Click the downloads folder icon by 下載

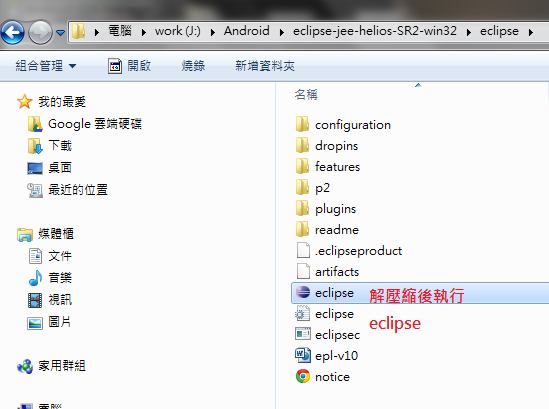pos(35,146)
